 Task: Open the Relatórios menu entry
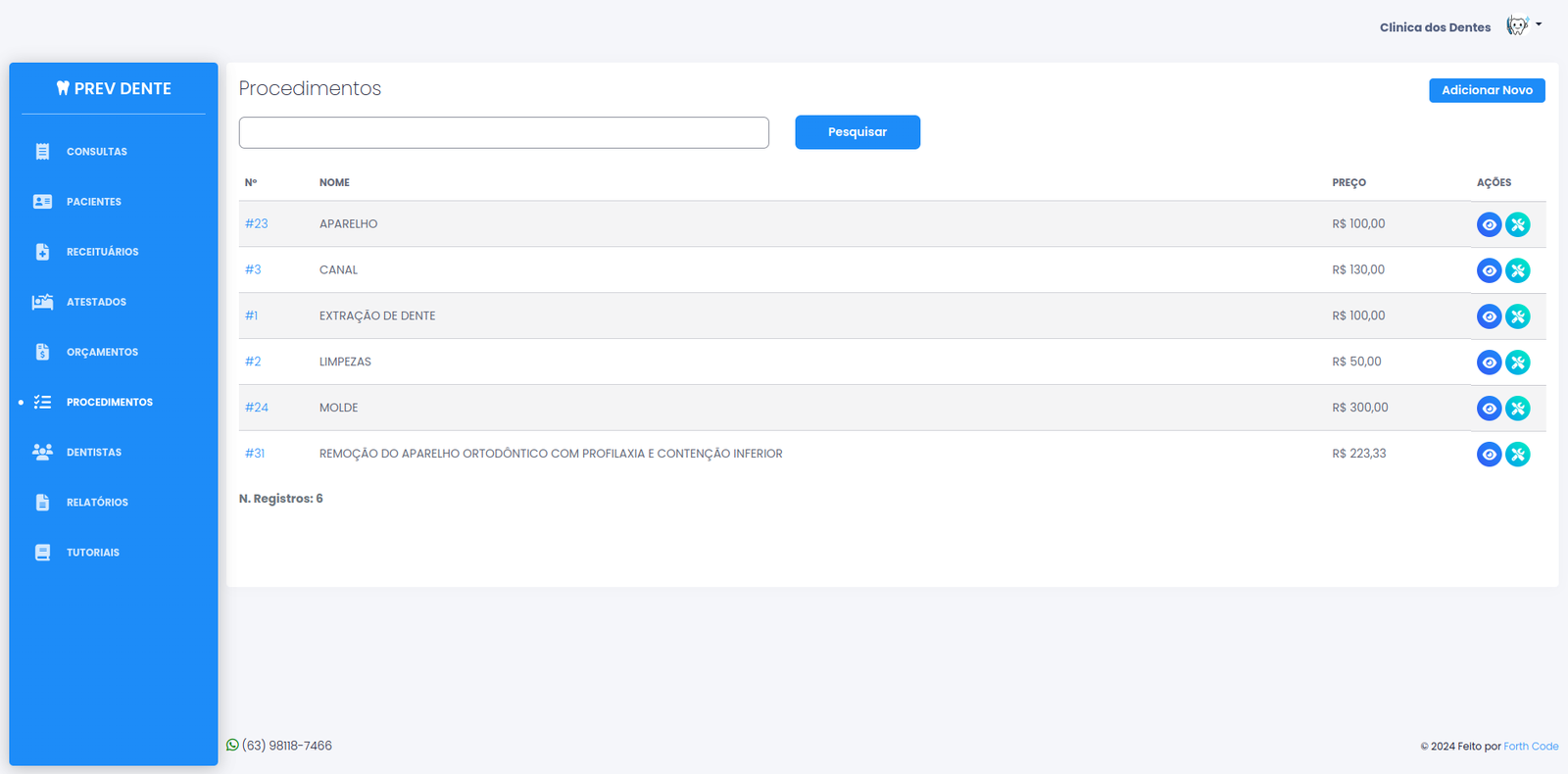click(97, 503)
